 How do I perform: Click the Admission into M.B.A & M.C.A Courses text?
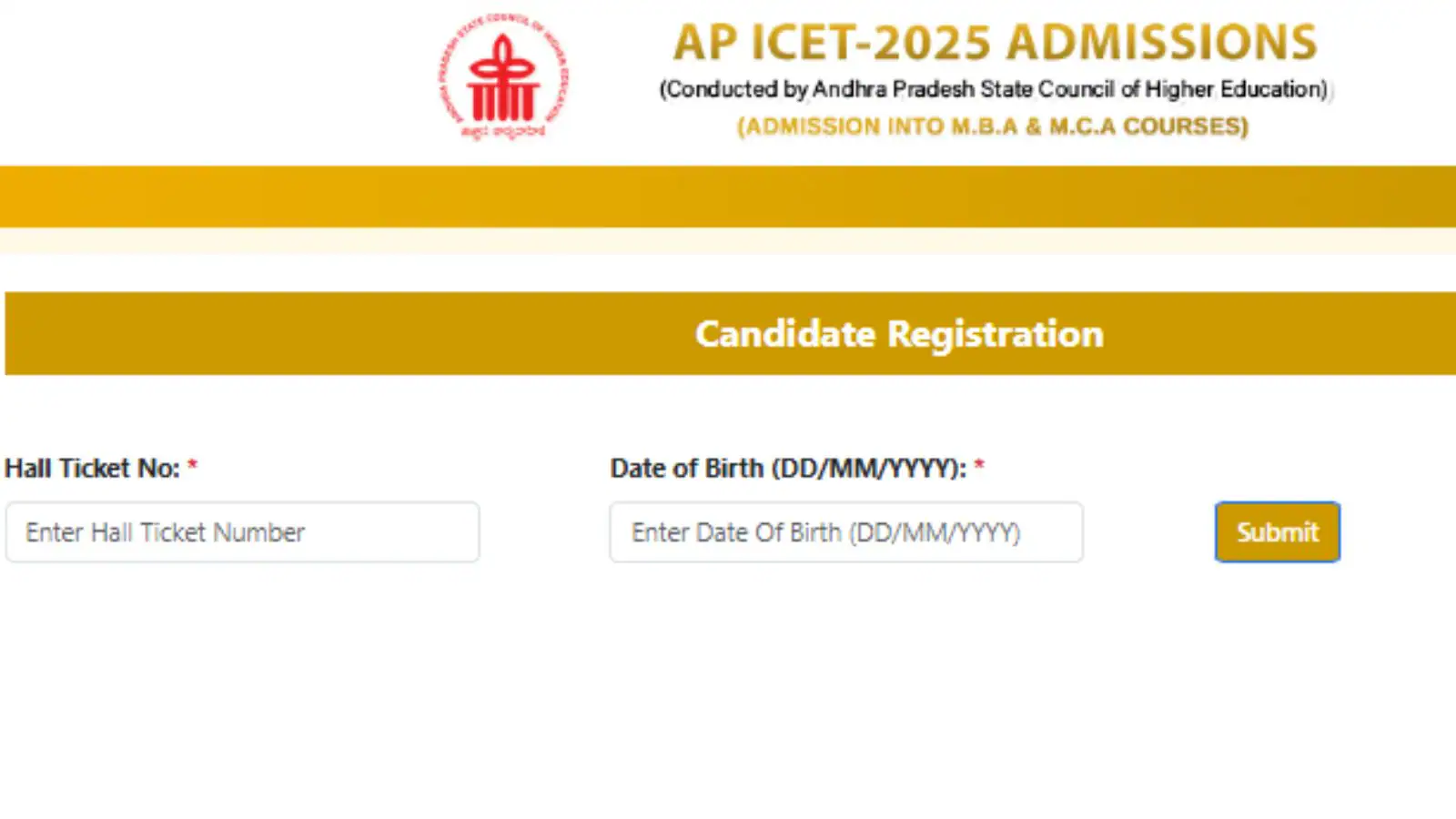(x=993, y=126)
